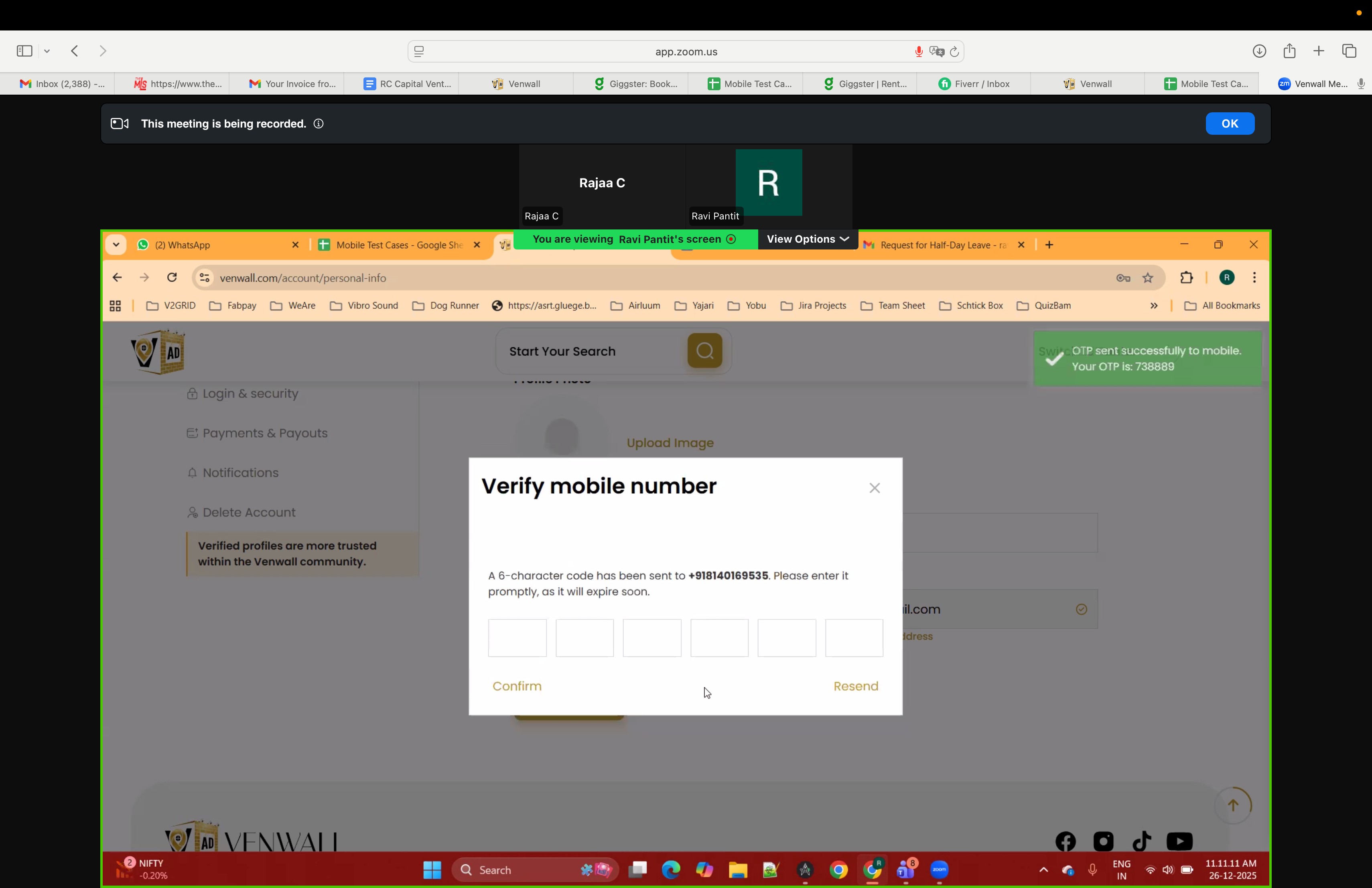Open new Safari tab with plus icon

pos(1319,51)
